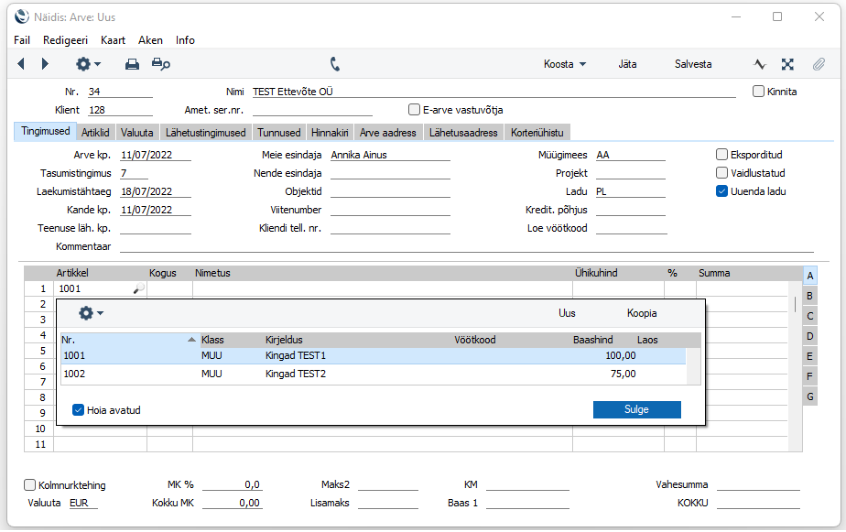Click the Tasumistingimus field
The height and width of the screenshot is (532, 846).
(x=134, y=173)
